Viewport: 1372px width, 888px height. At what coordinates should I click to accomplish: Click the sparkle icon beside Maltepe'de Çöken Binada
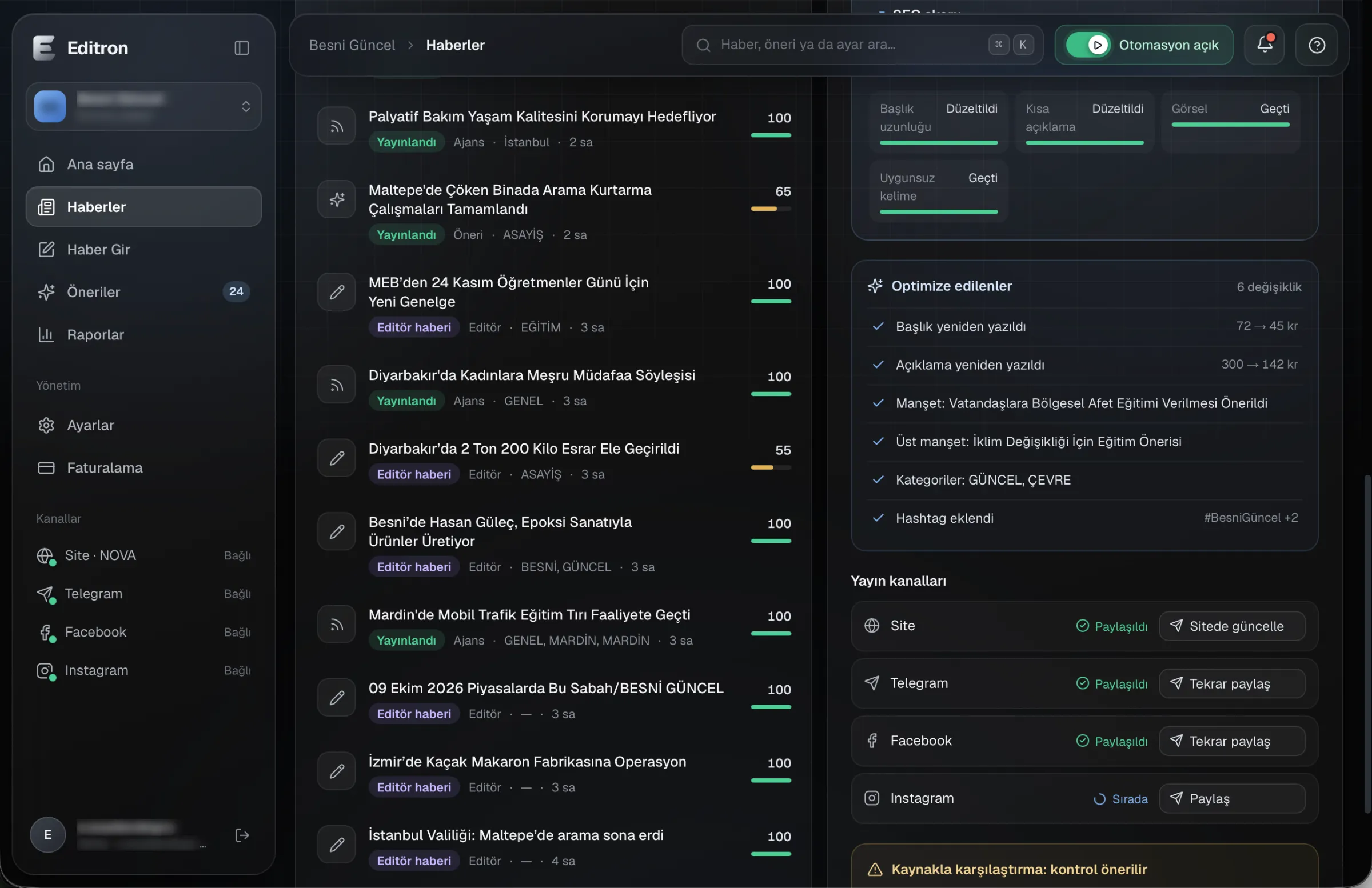(337, 199)
